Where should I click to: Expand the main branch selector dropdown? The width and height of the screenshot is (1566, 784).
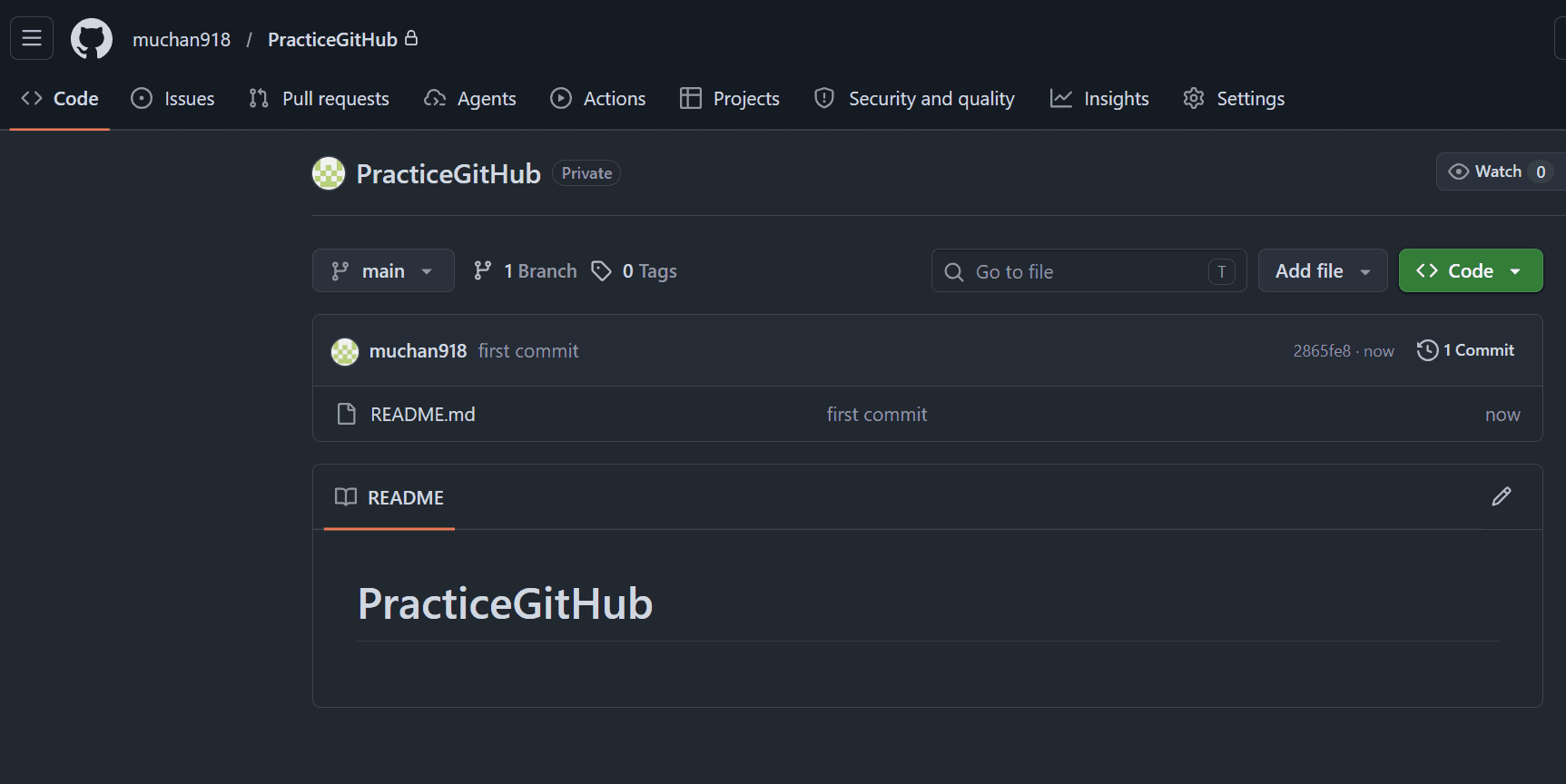(x=383, y=270)
